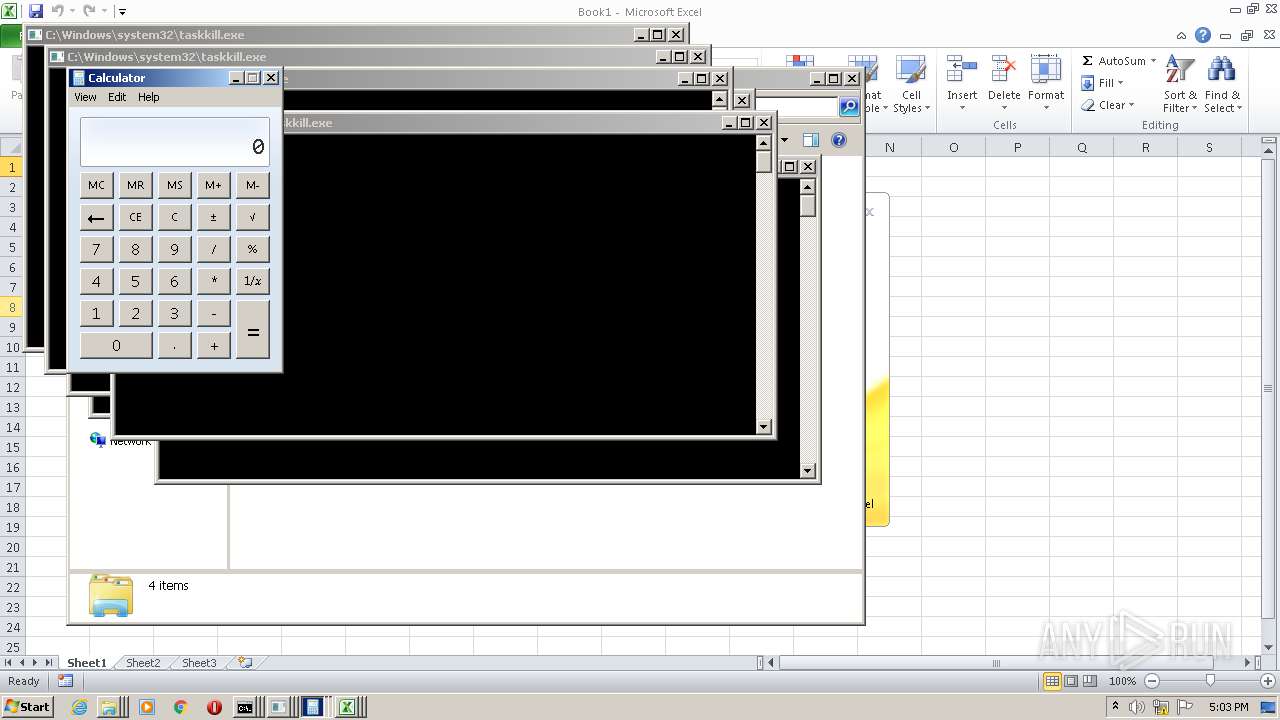
Task: Click Calculator MC button
Action: point(96,185)
